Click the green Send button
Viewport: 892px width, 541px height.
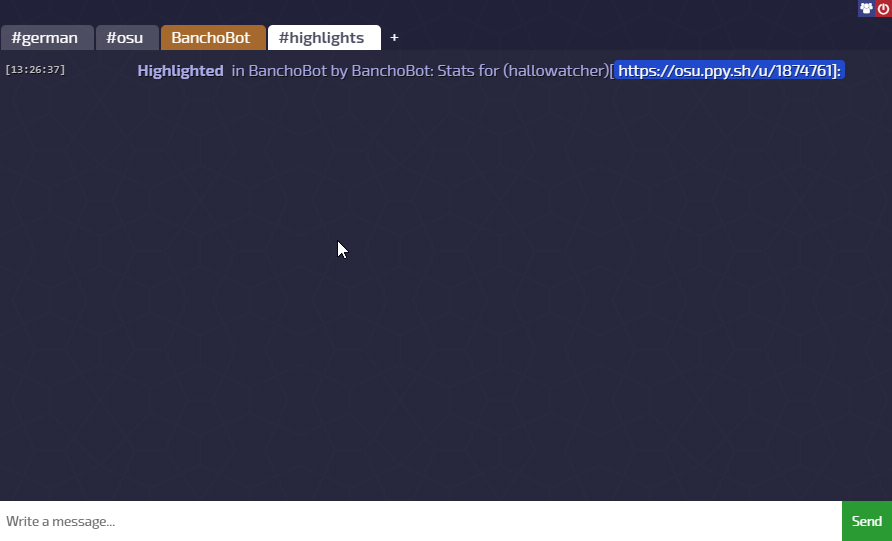[x=867, y=521]
